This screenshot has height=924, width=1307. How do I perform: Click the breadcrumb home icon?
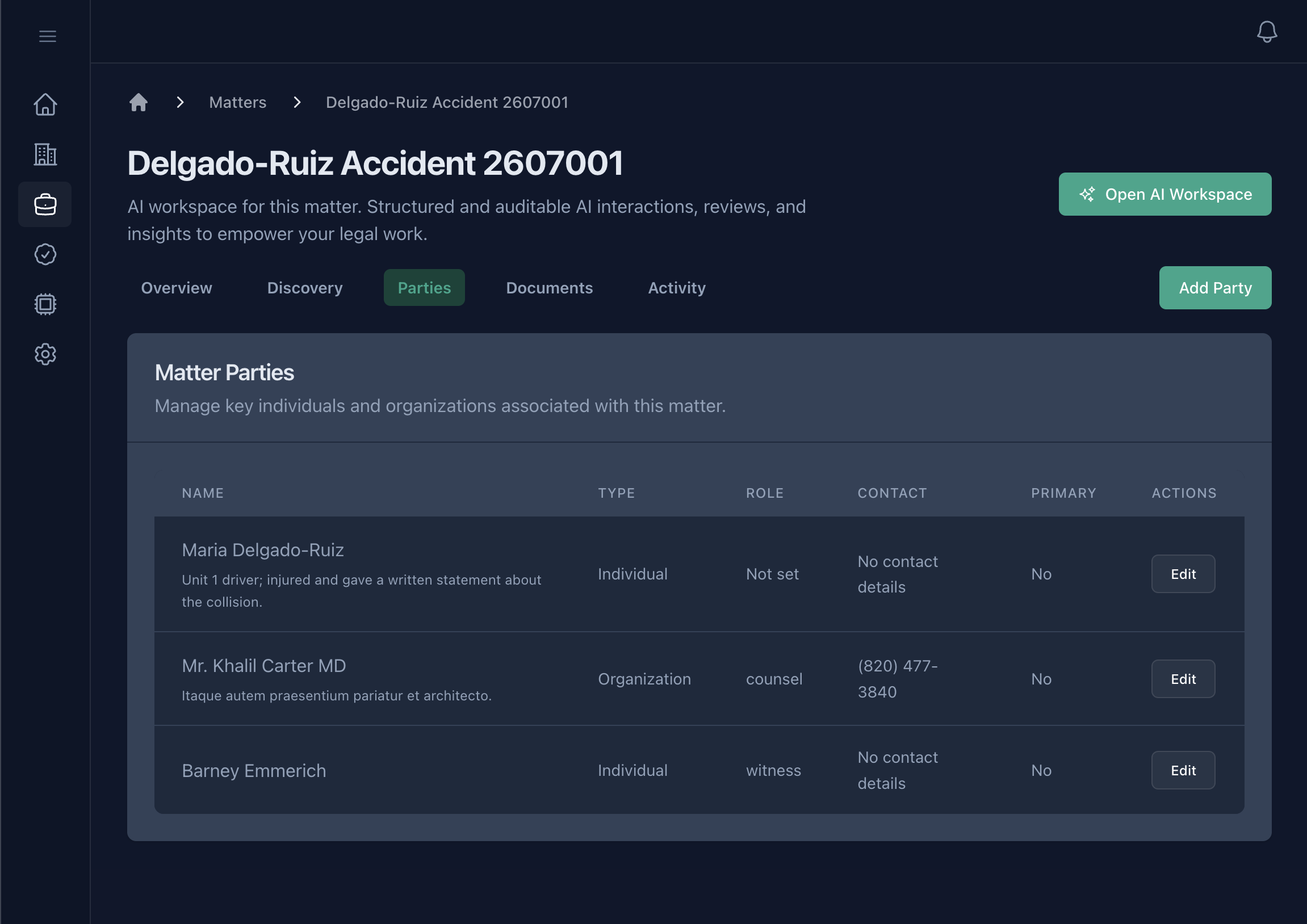point(139,102)
